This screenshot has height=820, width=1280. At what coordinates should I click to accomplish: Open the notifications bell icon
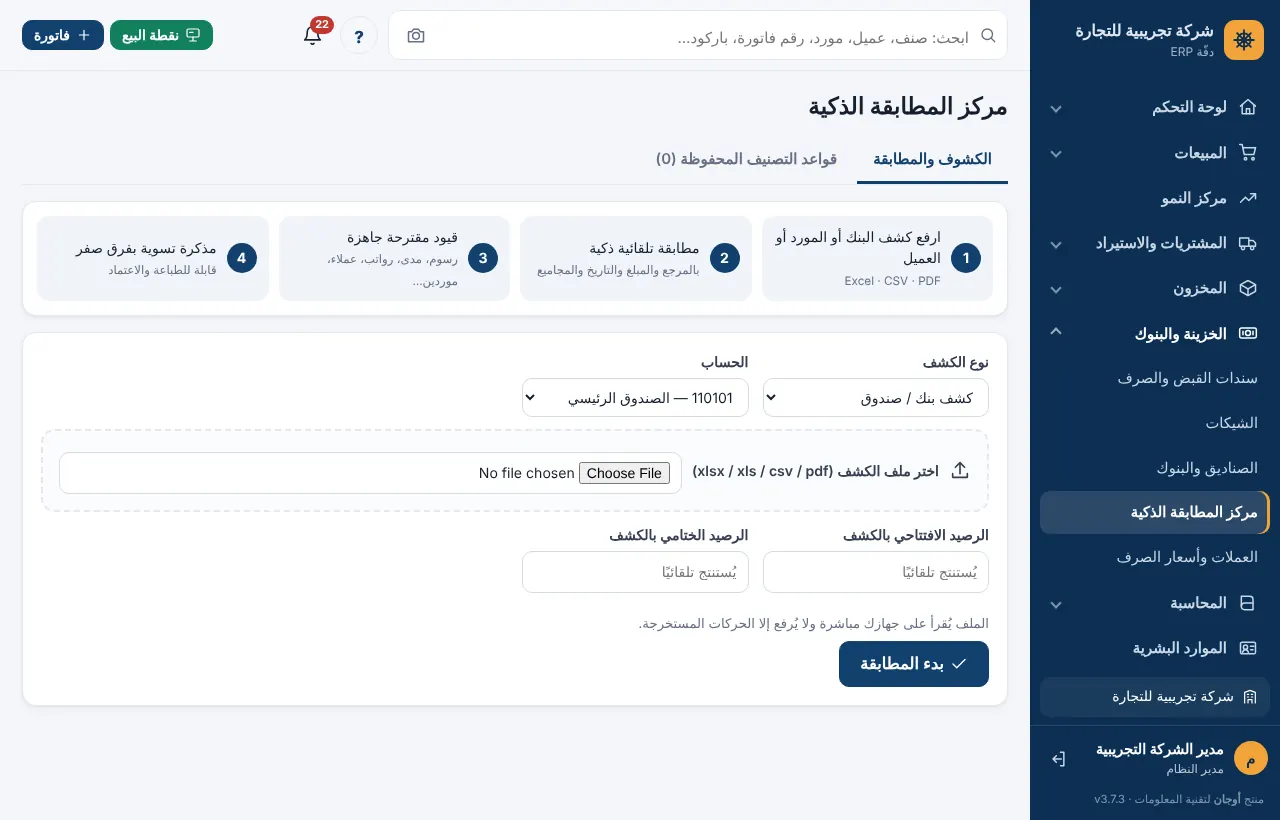(312, 35)
